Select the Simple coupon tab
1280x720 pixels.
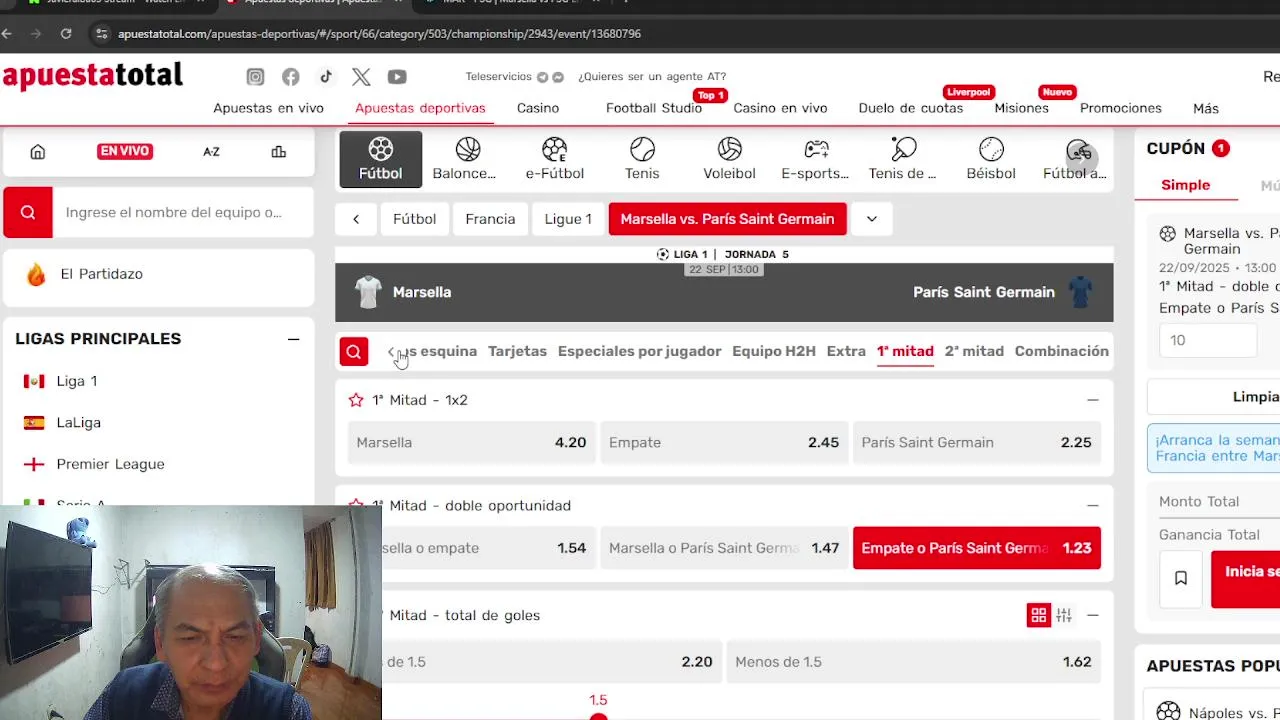(1185, 185)
